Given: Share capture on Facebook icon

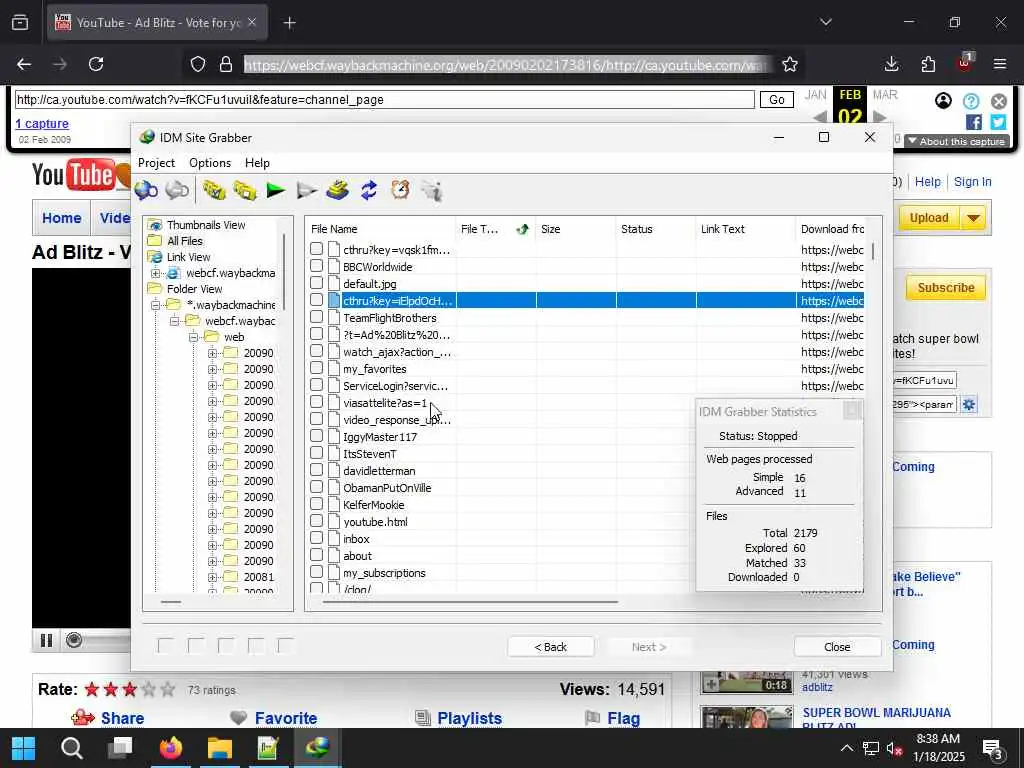Looking at the screenshot, I should click(974, 122).
